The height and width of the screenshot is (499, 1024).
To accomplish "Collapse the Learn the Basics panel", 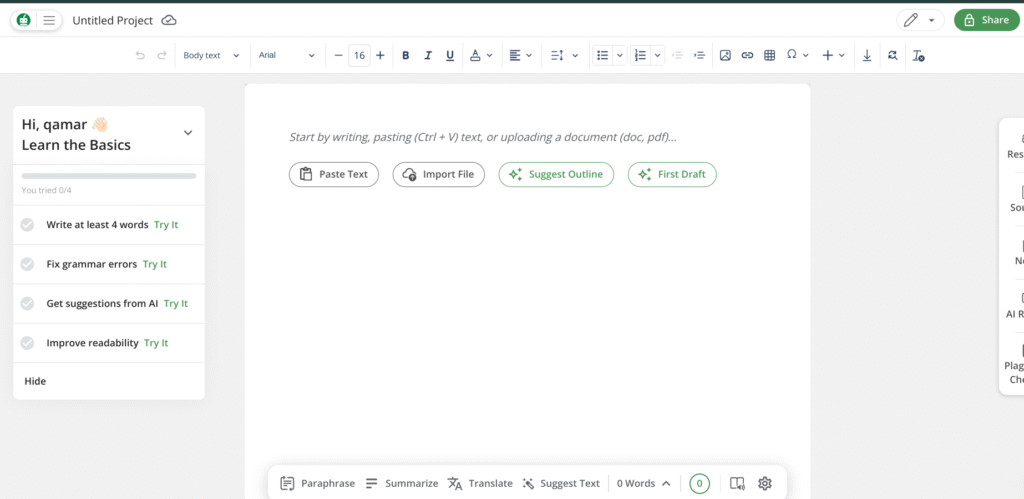I will click(188, 133).
